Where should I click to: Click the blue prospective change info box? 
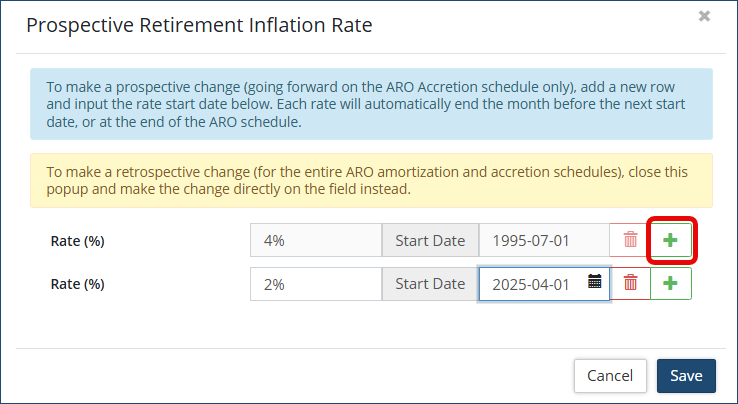click(371, 104)
